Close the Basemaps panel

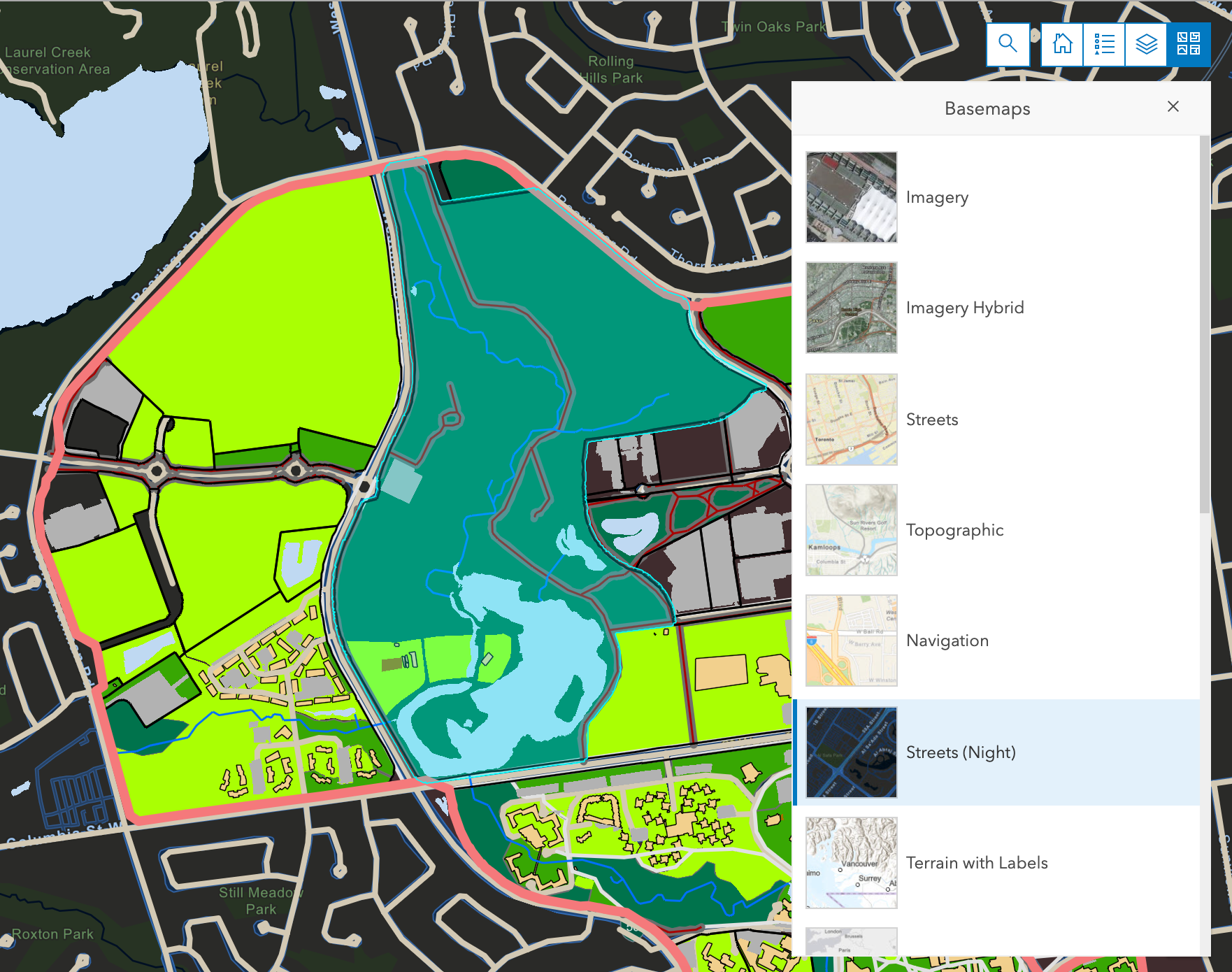click(1173, 106)
